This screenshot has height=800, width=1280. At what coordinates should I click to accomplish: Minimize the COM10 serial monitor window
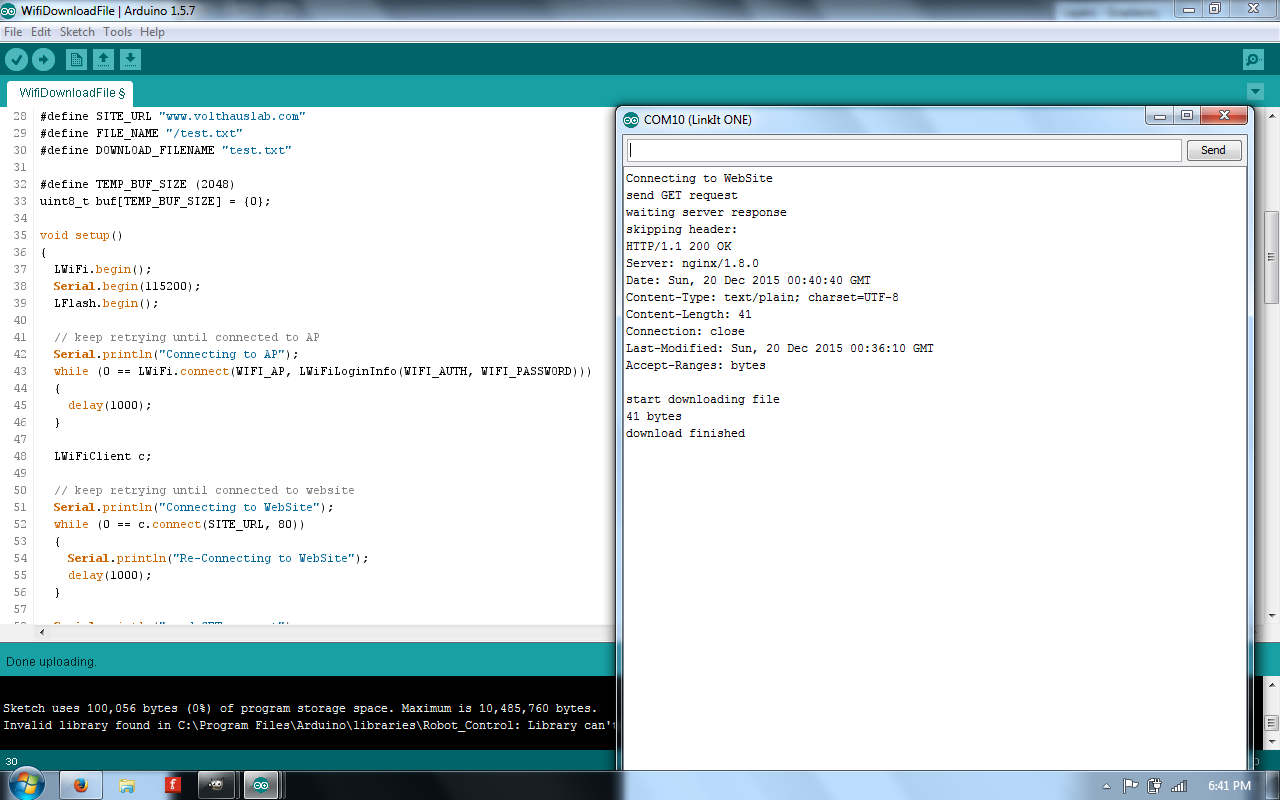point(1159,116)
